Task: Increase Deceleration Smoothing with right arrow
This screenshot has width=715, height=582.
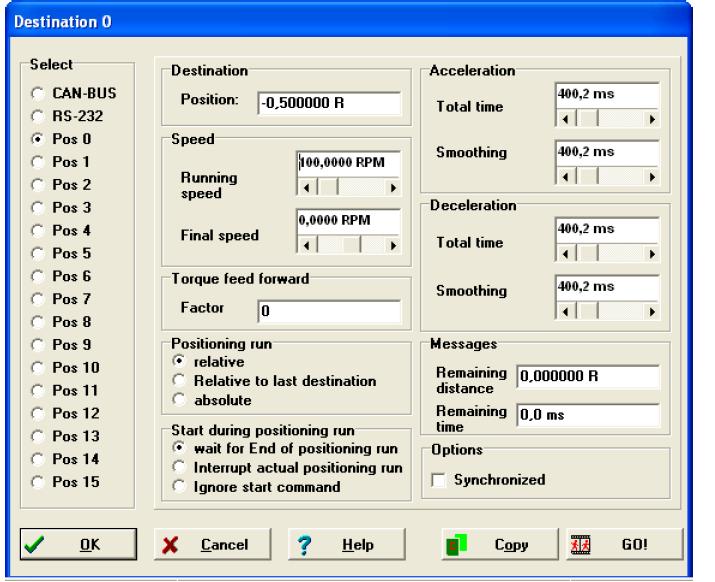Action: [x=652, y=312]
